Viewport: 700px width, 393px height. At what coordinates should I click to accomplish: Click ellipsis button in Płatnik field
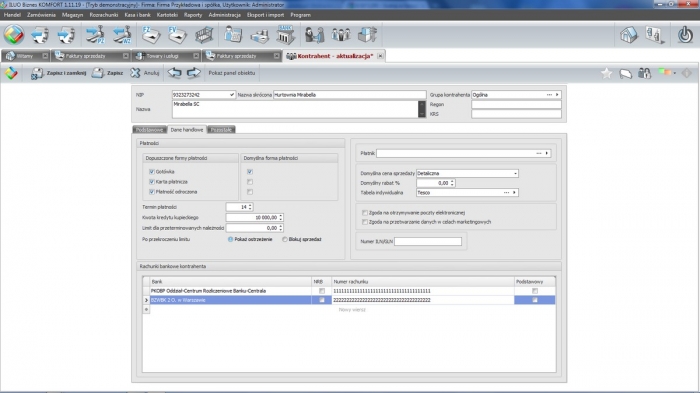pyautogui.click(x=538, y=153)
